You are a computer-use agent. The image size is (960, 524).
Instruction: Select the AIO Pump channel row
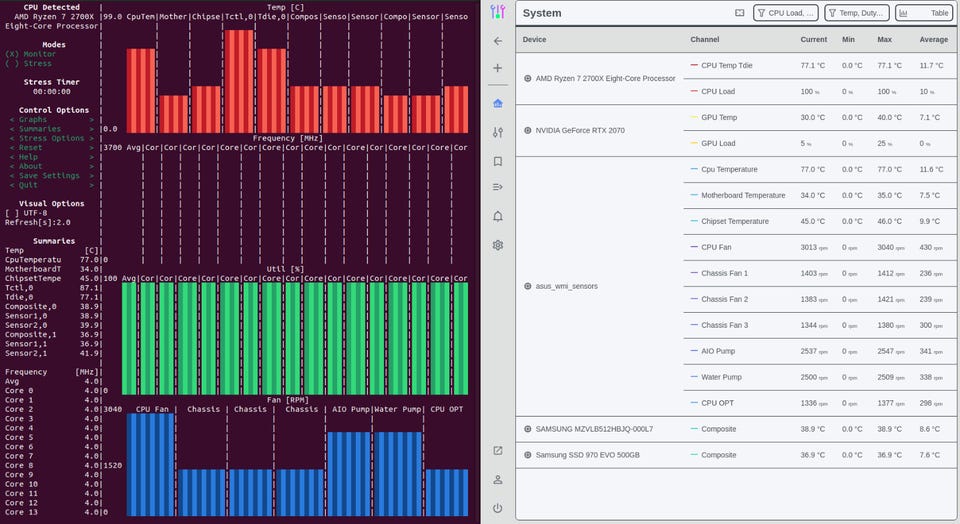[820, 351]
